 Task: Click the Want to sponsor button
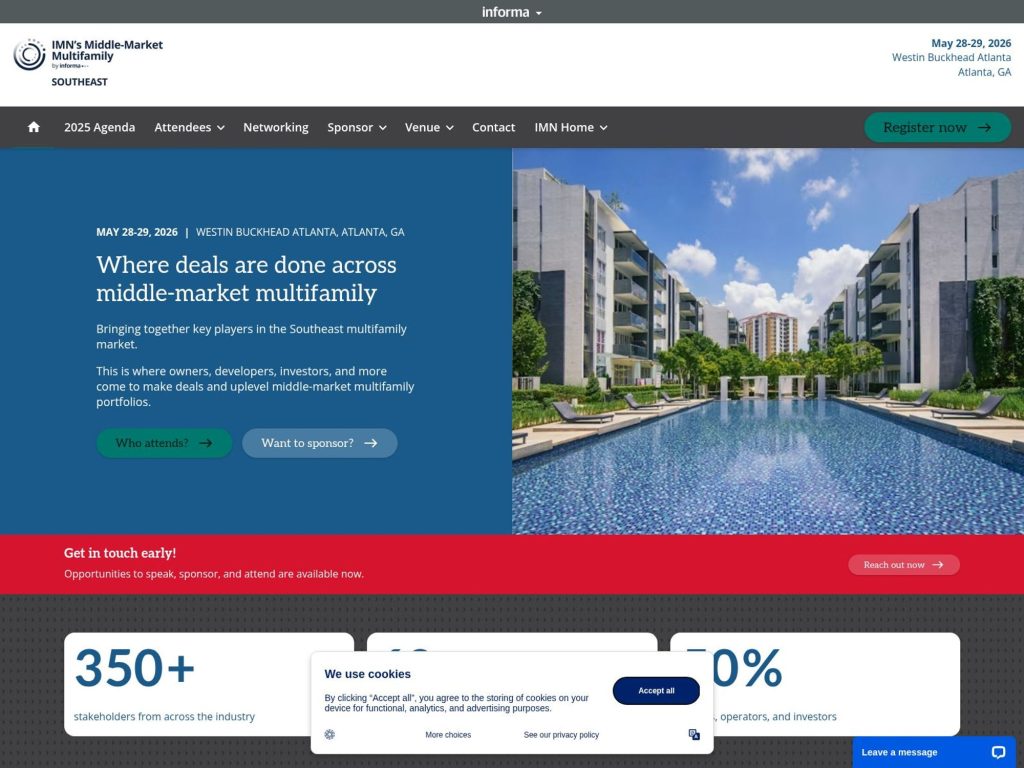(x=318, y=443)
